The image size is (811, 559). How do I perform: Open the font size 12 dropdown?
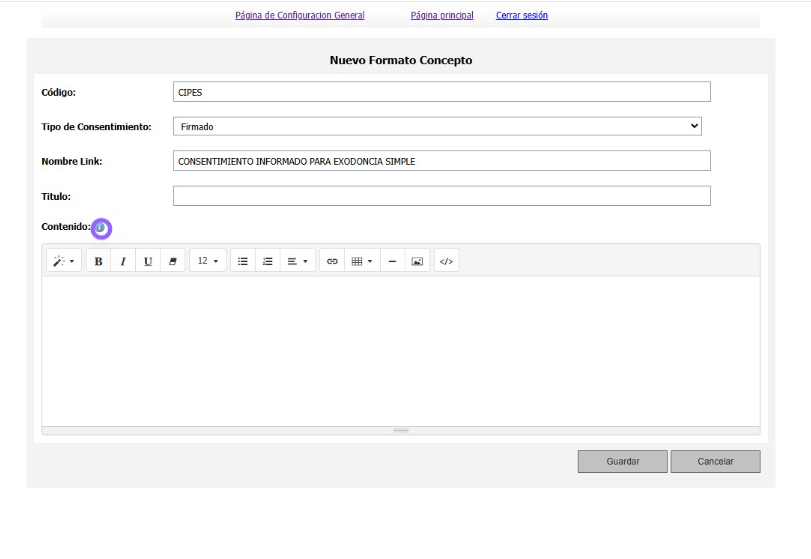pyautogui.click(x=207, y=261)
